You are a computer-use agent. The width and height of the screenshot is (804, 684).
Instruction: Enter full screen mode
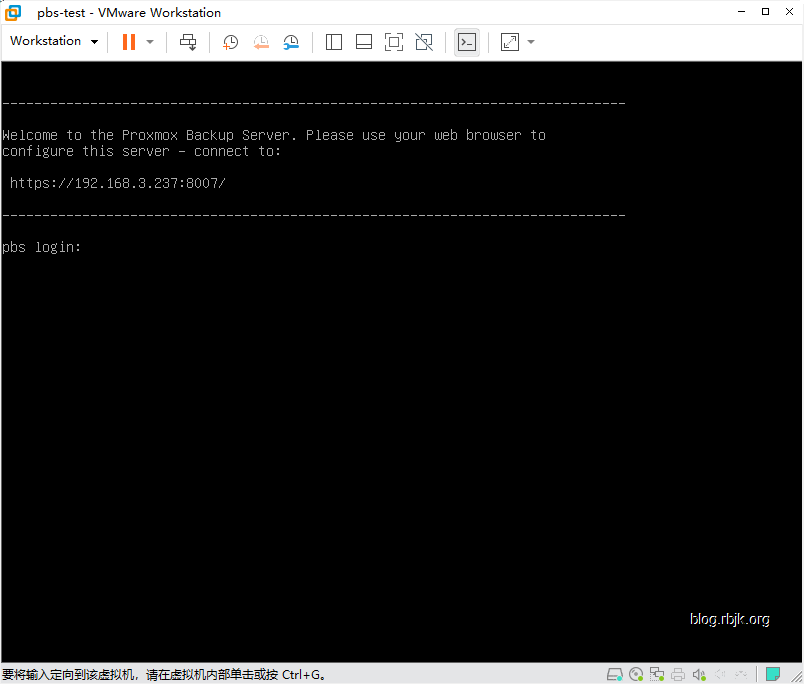(394, 42)
